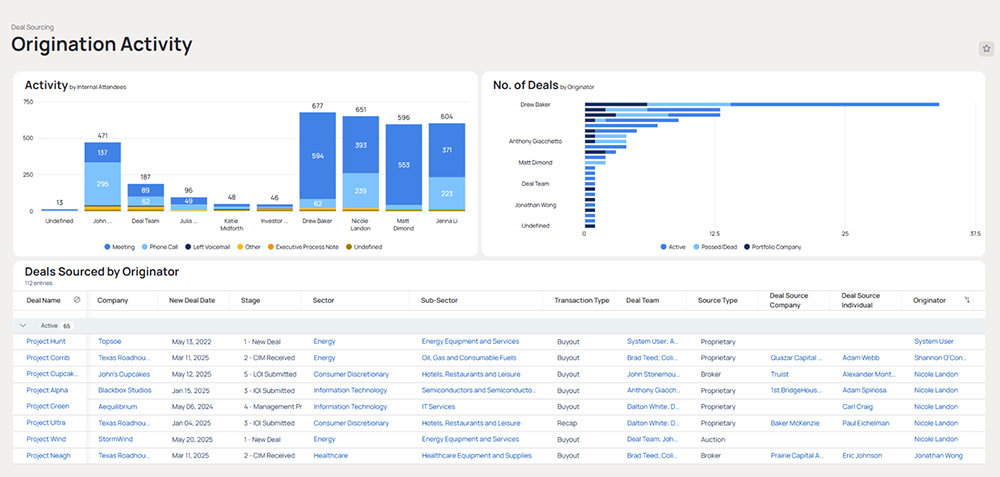Toggle the Phone Call legend series
The width and height of the screenshot is (1000, 477).
click(161, 246)
